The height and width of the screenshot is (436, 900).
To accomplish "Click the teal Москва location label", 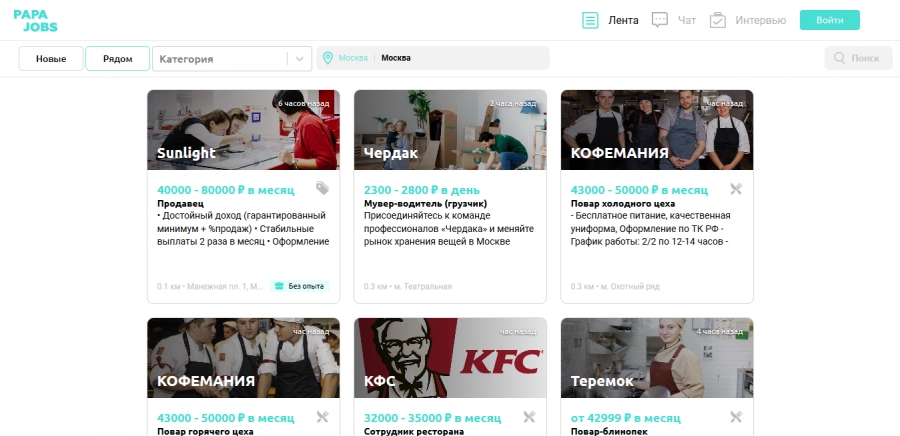I will click(353, 58).
